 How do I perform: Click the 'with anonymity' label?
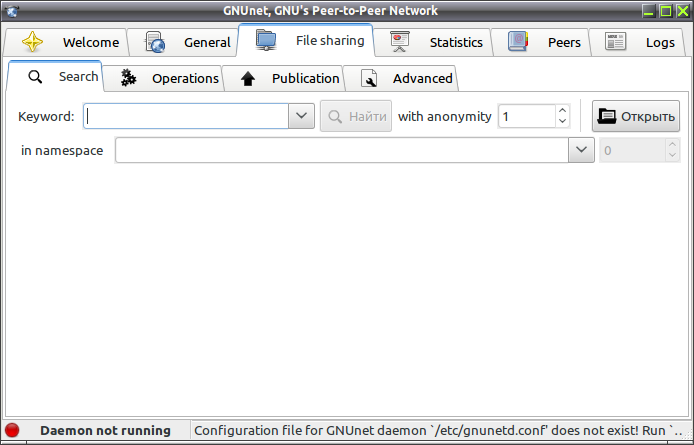click(444, 116)
